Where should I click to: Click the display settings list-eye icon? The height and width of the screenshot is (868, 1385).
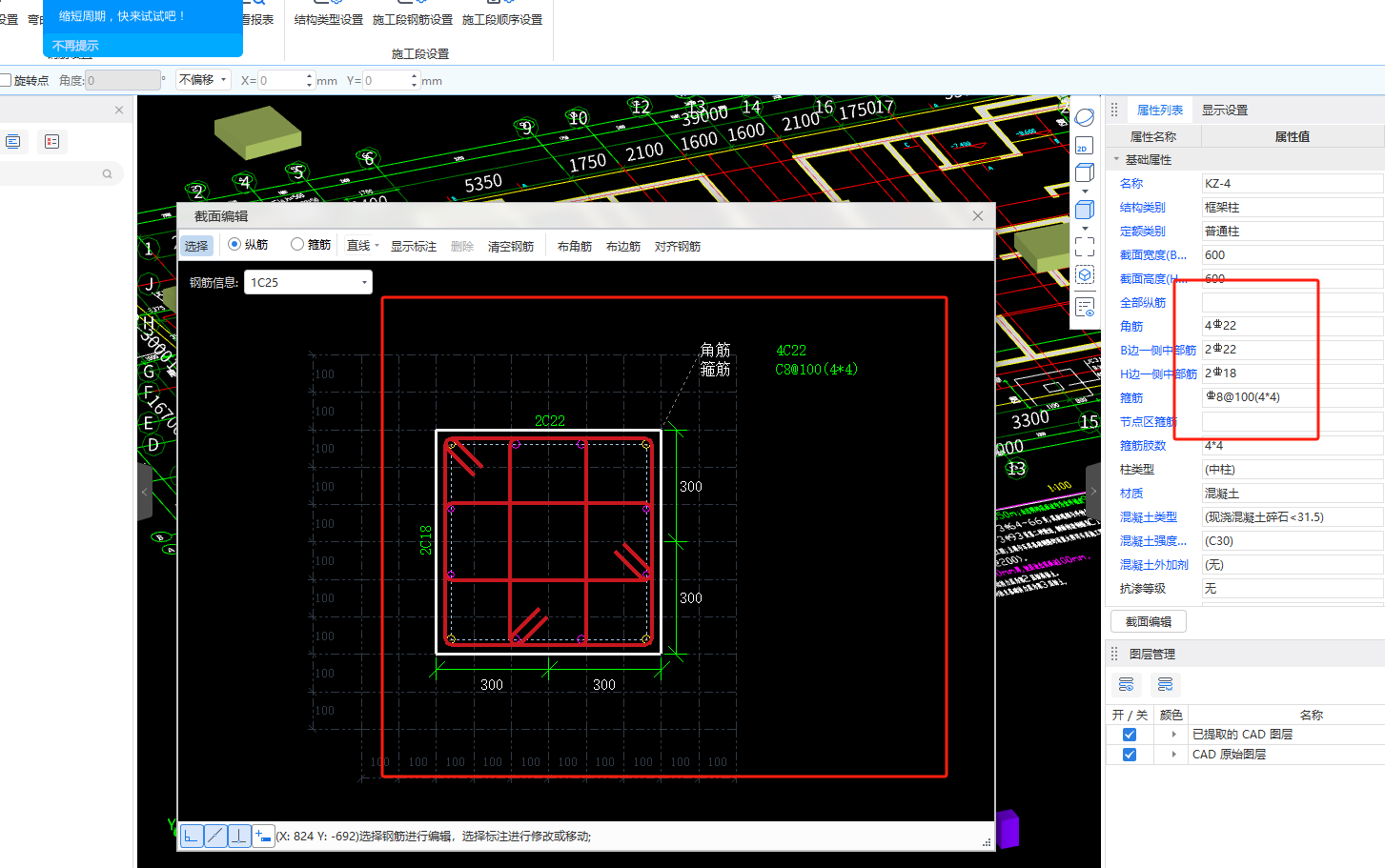pos(1084,307)
